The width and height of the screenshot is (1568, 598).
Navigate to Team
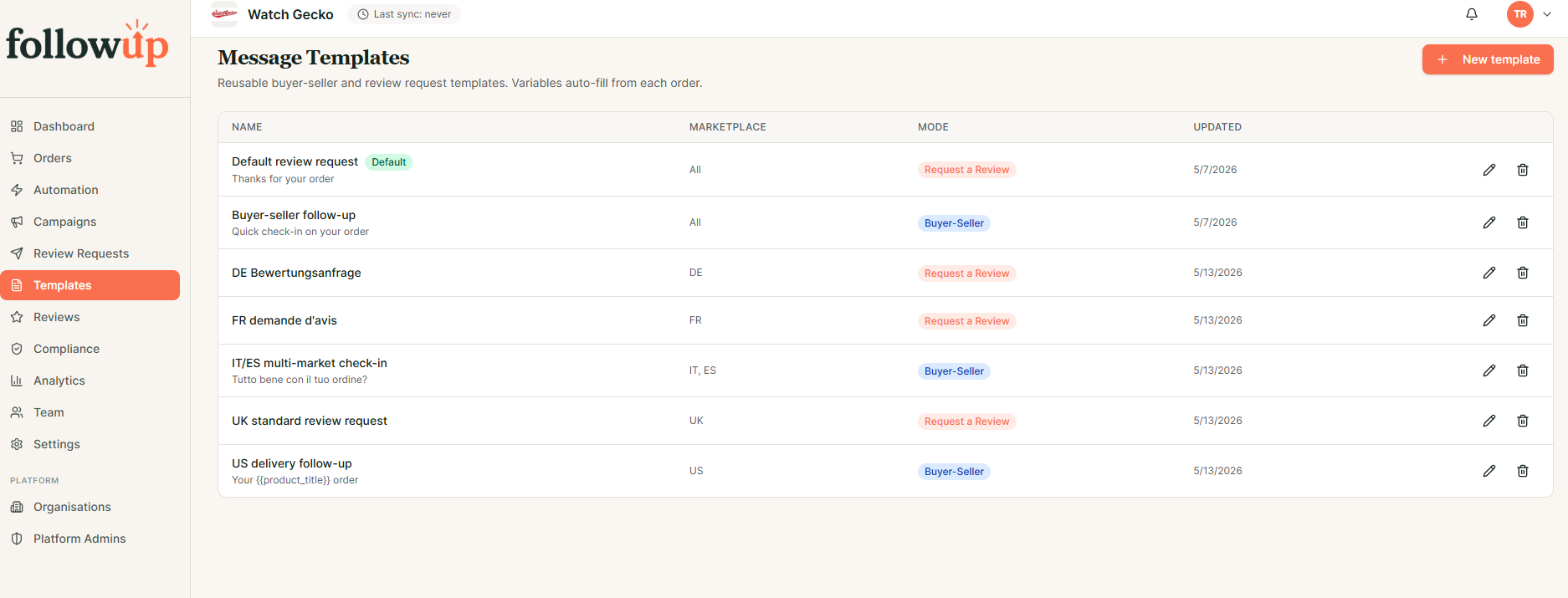90,412
